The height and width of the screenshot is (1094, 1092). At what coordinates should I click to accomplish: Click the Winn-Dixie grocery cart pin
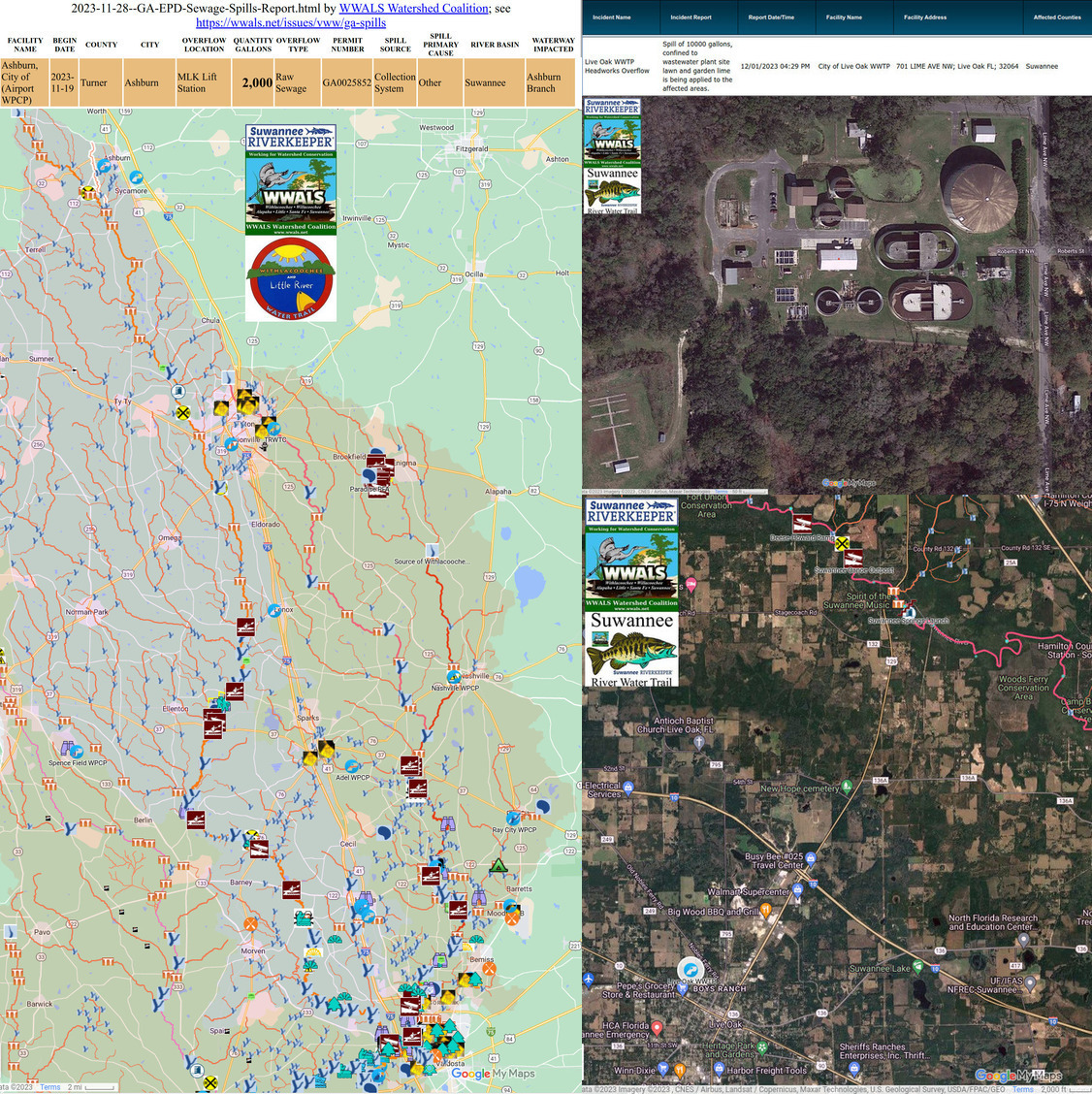[663, 1069]
